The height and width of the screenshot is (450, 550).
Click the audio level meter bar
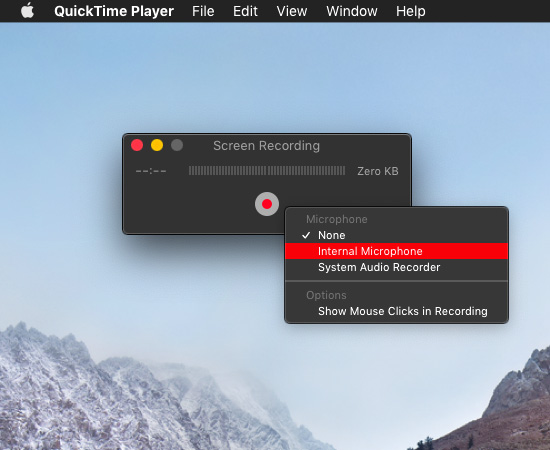click(267, 171)
